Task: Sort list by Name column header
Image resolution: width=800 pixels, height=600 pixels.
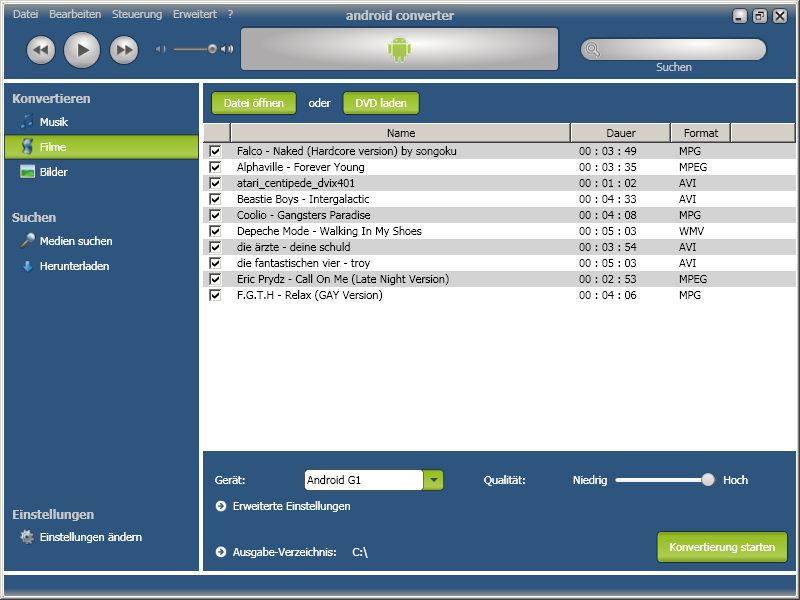Action: (401, 133)
